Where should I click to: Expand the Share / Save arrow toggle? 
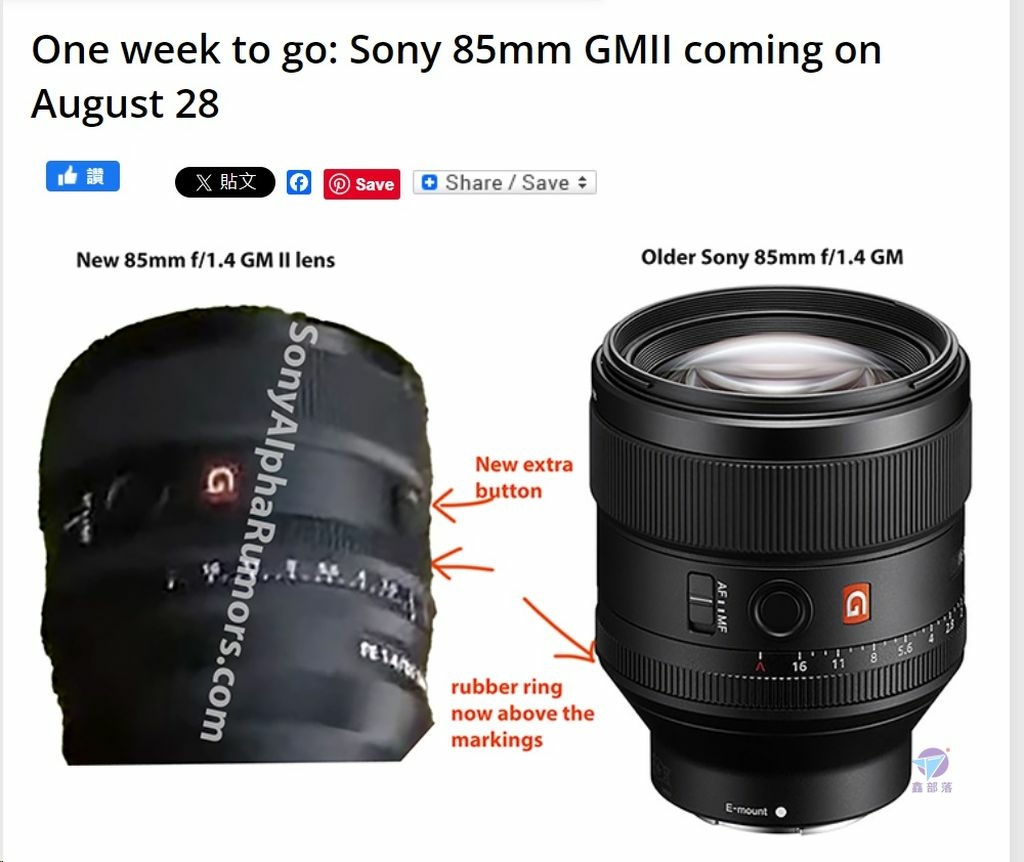[583, 182]
